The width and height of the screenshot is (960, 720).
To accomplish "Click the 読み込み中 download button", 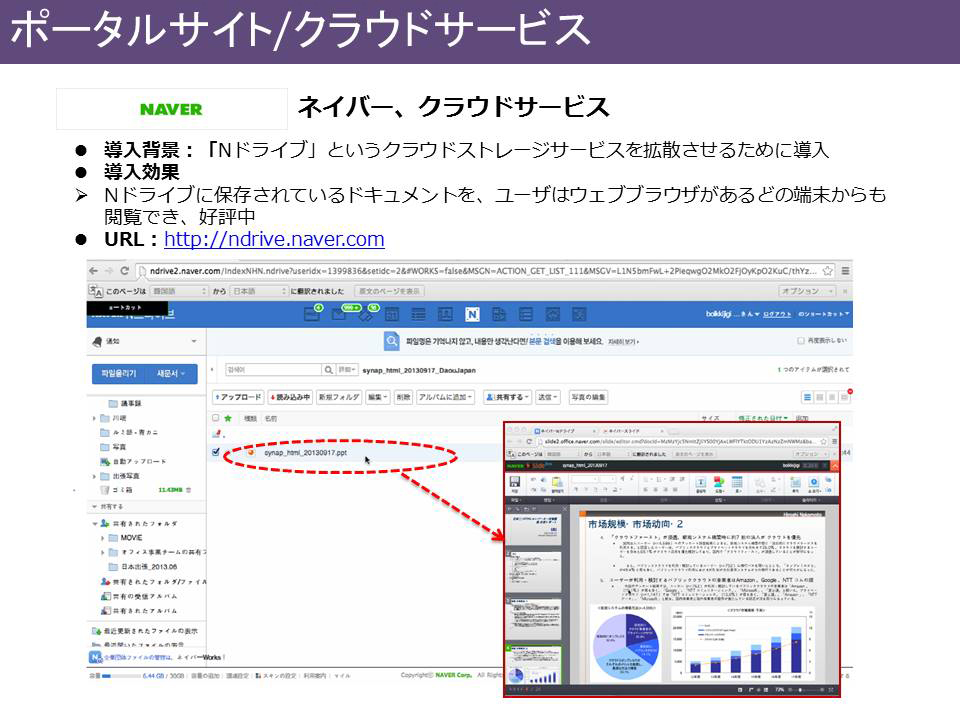I will click(x=291, y=397).
